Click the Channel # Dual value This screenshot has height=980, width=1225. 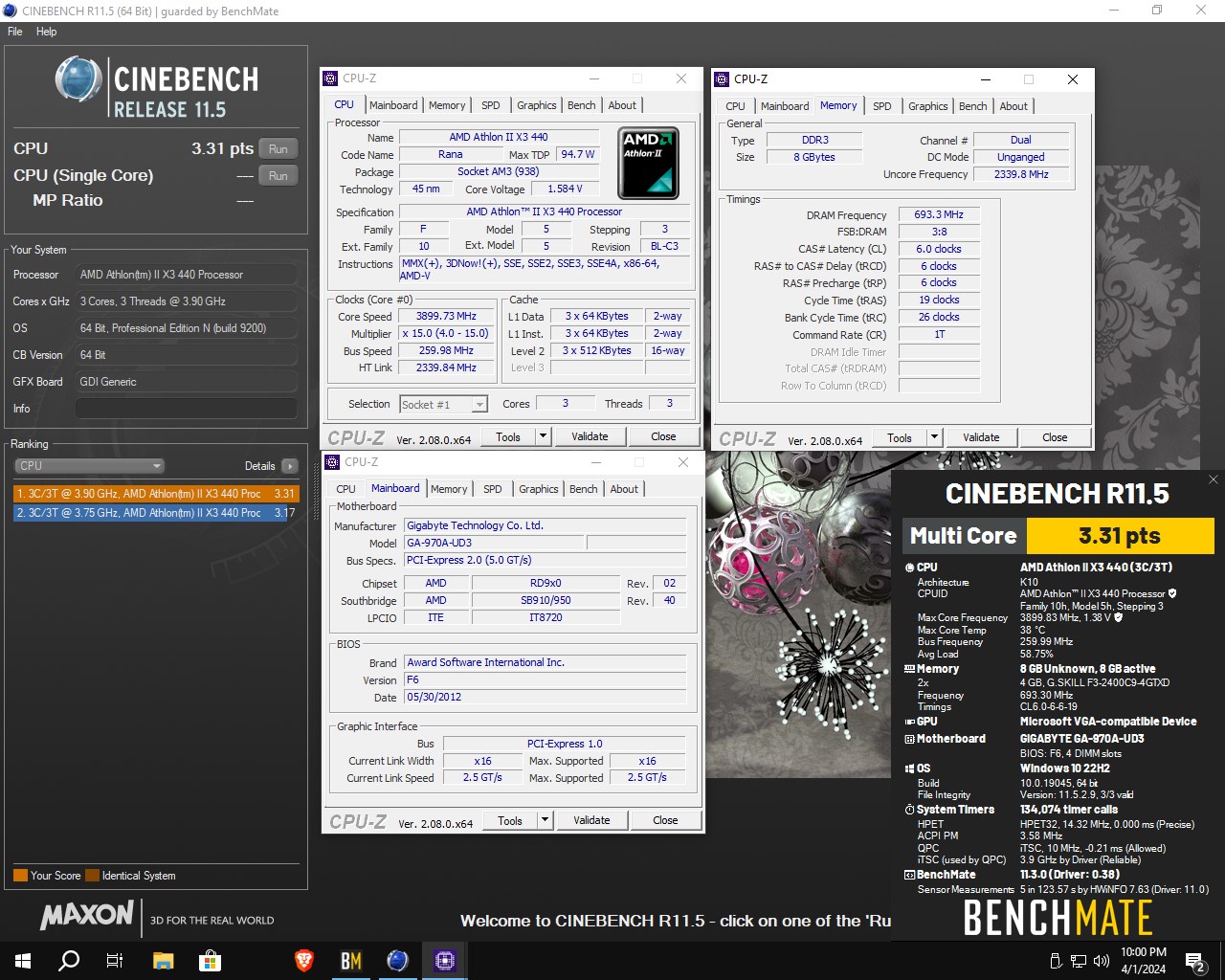click(1021, 140)
